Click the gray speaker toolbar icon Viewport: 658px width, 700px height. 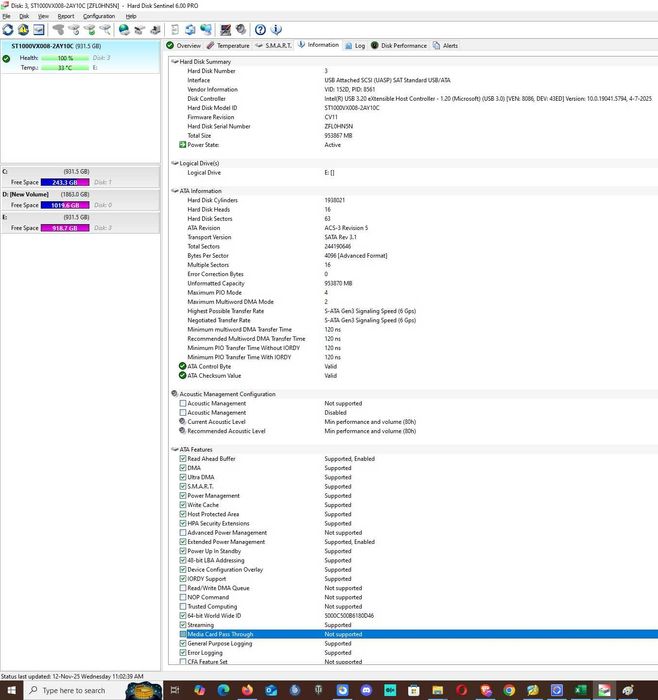(x=241, y=30)
